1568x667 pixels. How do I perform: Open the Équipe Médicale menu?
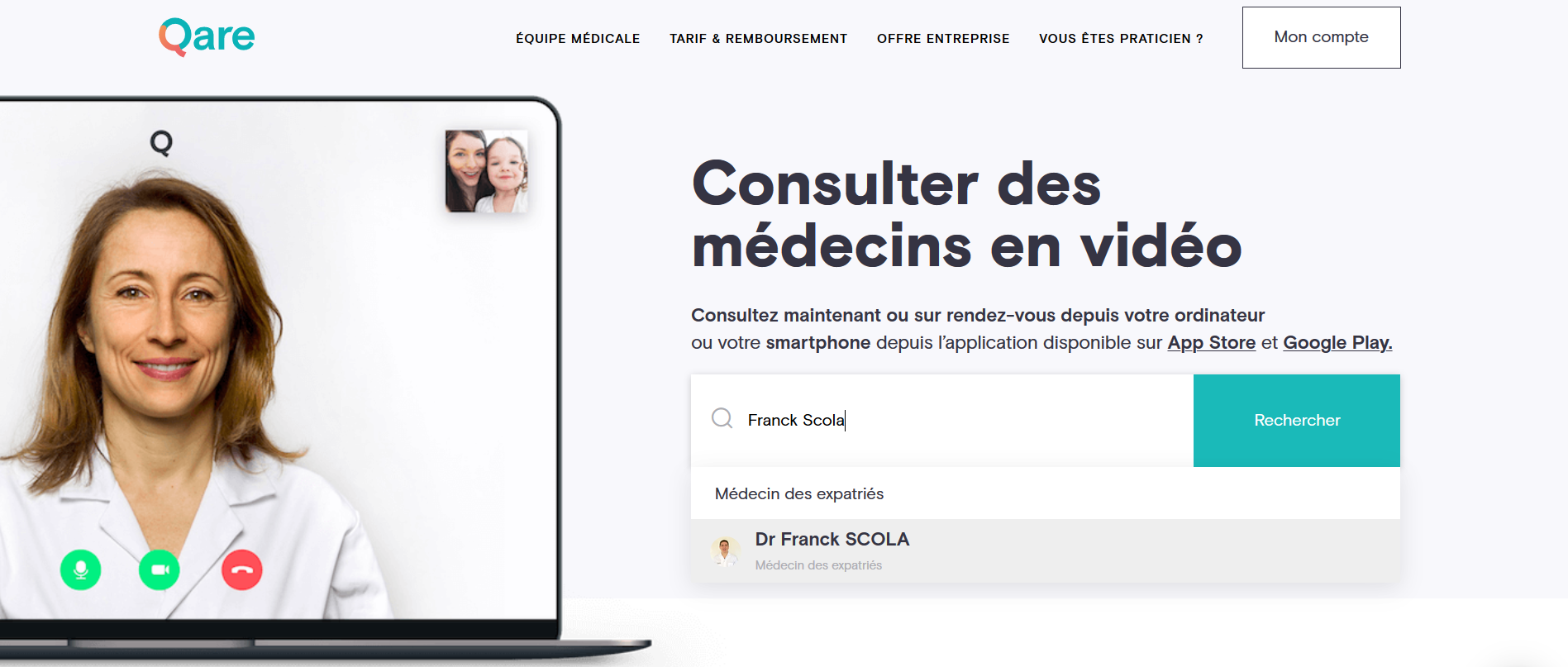click(578, 39)
